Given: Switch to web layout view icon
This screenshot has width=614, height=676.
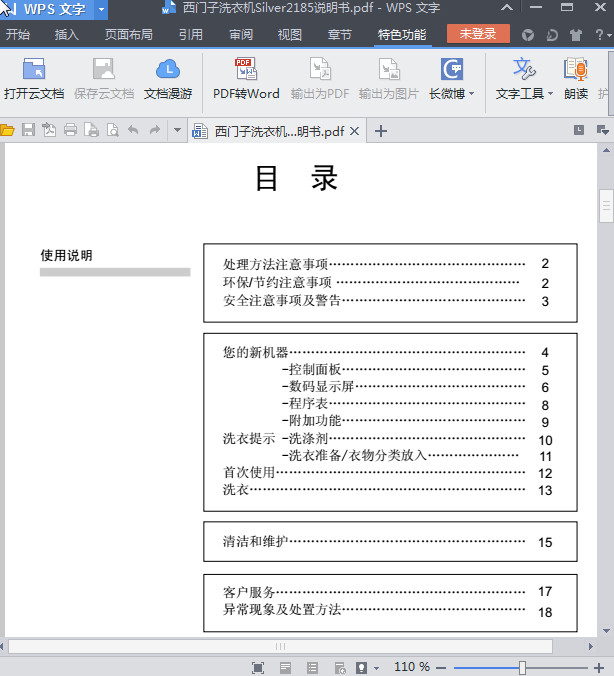Looking at the screenshot, I should tap(340, 668).
